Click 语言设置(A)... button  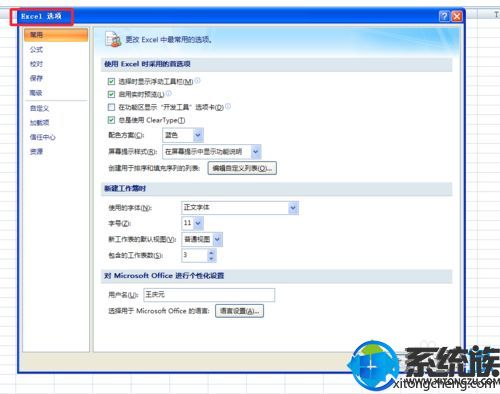tap(239, 311)
